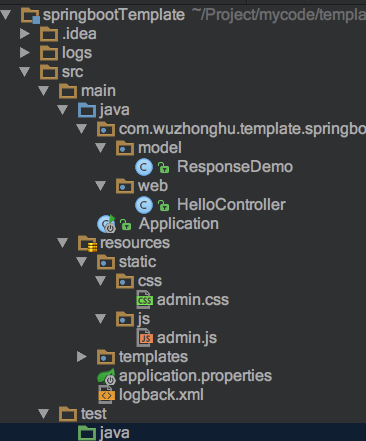Expand the templates folder arrow

[82, 357]
